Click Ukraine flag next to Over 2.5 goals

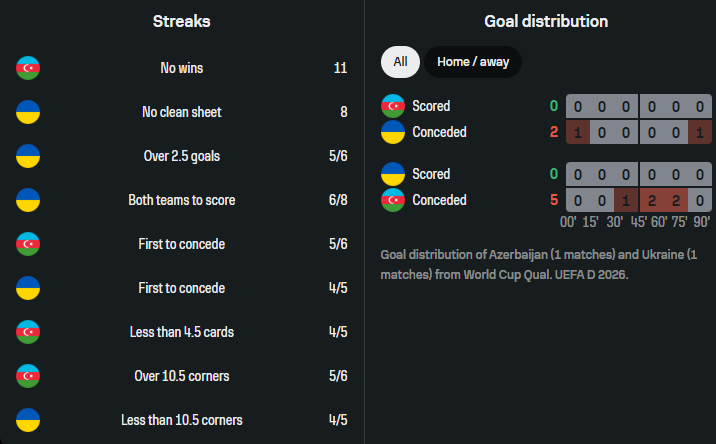27,156
